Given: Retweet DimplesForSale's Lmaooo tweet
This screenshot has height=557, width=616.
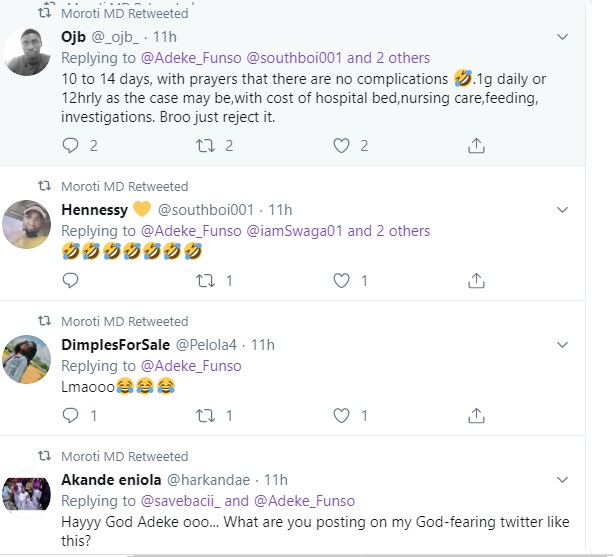Looking at the screenshot, I should point(205,415).
